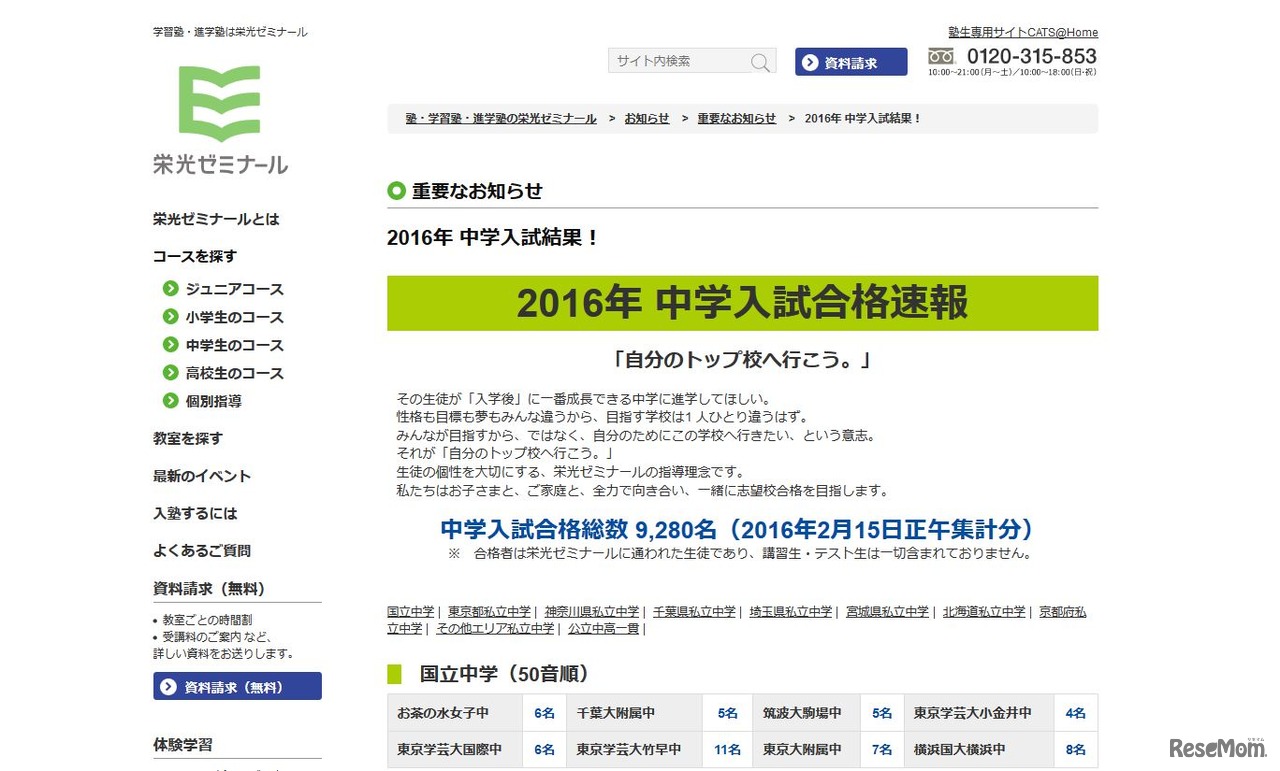Click the magnifying glass search icon
The width and height of the screenshot is (1280, 771).
point(761,62)
